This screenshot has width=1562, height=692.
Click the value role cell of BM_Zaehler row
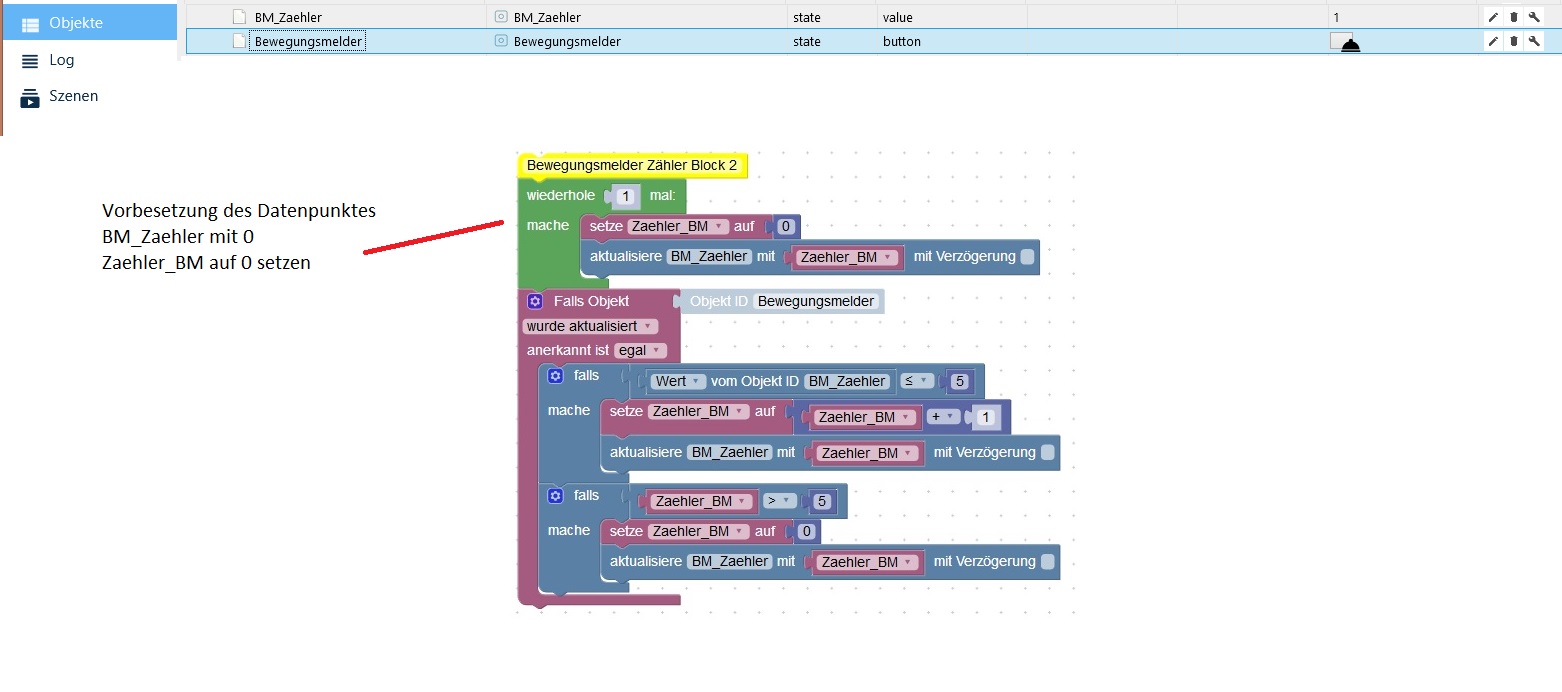pyautogui.click(x=951, y=17)
